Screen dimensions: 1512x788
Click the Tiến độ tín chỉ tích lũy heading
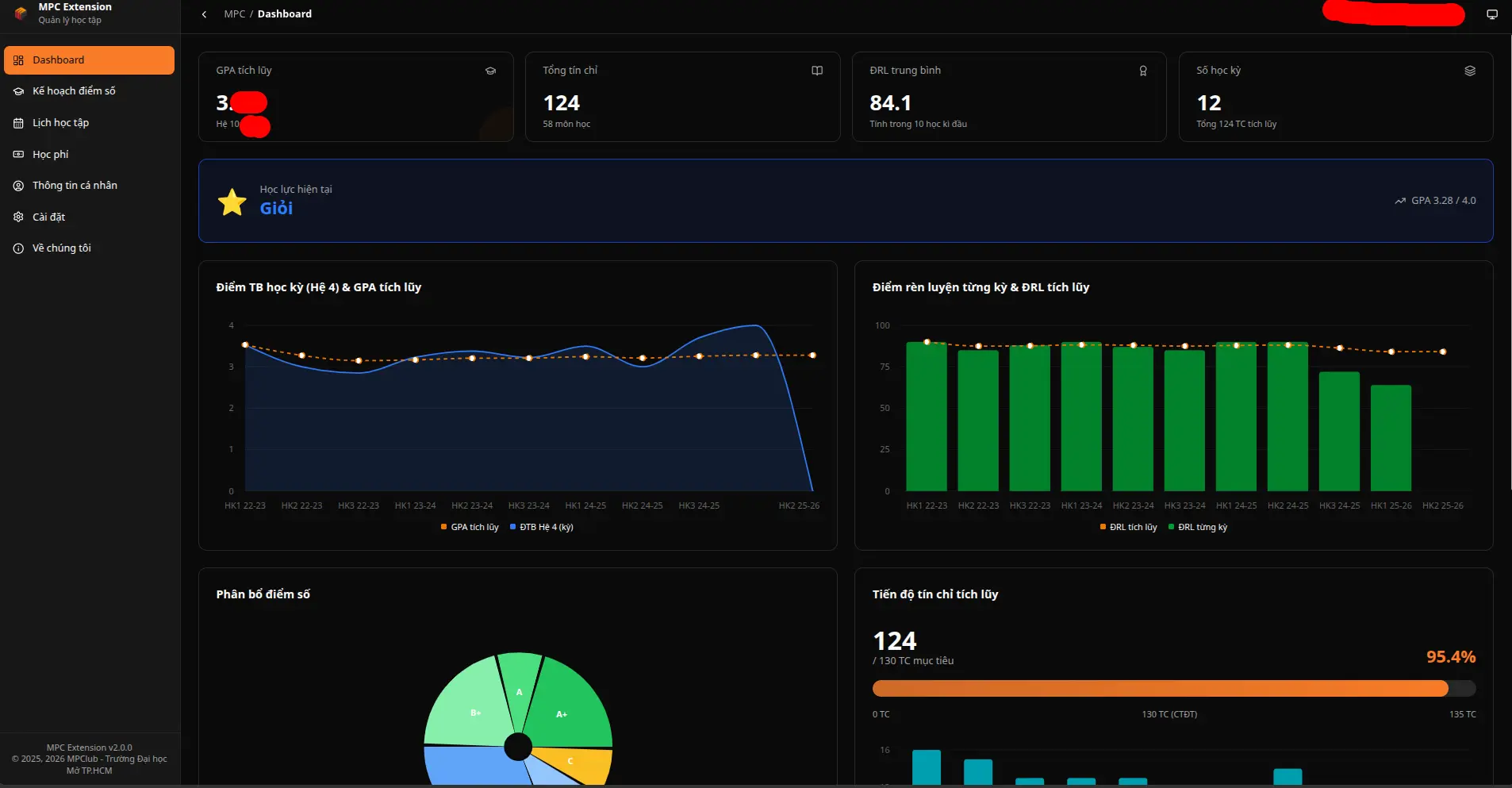[x=935, y=594]
